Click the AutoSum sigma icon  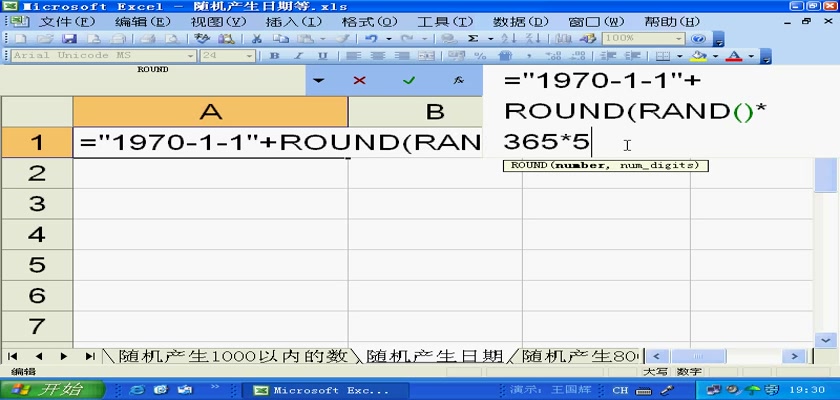[x=473, y=38]
